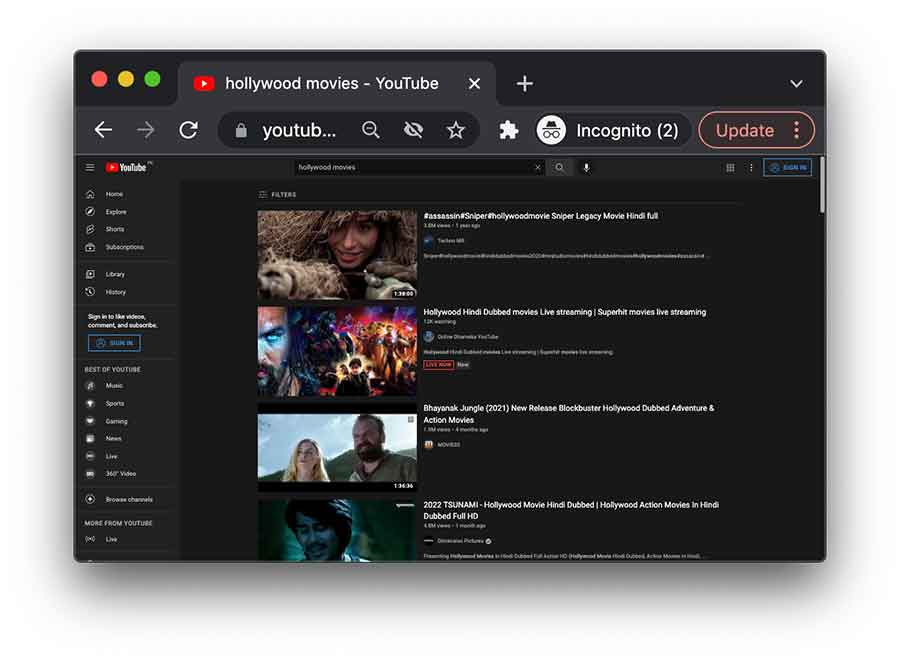This screenshot has height=660, width=900.
Task: Open Music under Best of YouTube
Action: 127,386
